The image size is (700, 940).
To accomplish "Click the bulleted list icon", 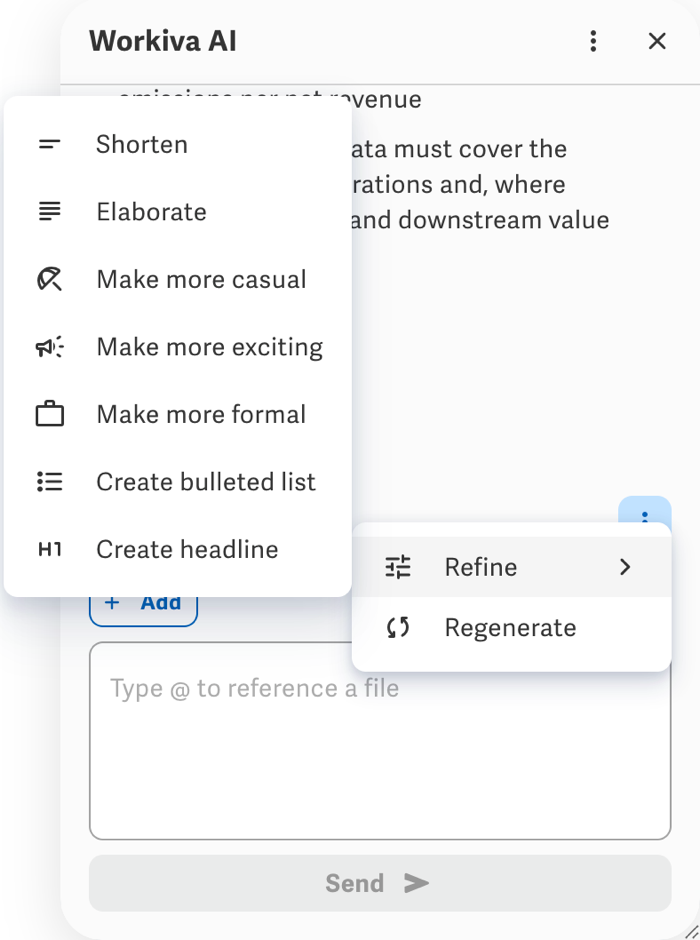I will (50, 482).
